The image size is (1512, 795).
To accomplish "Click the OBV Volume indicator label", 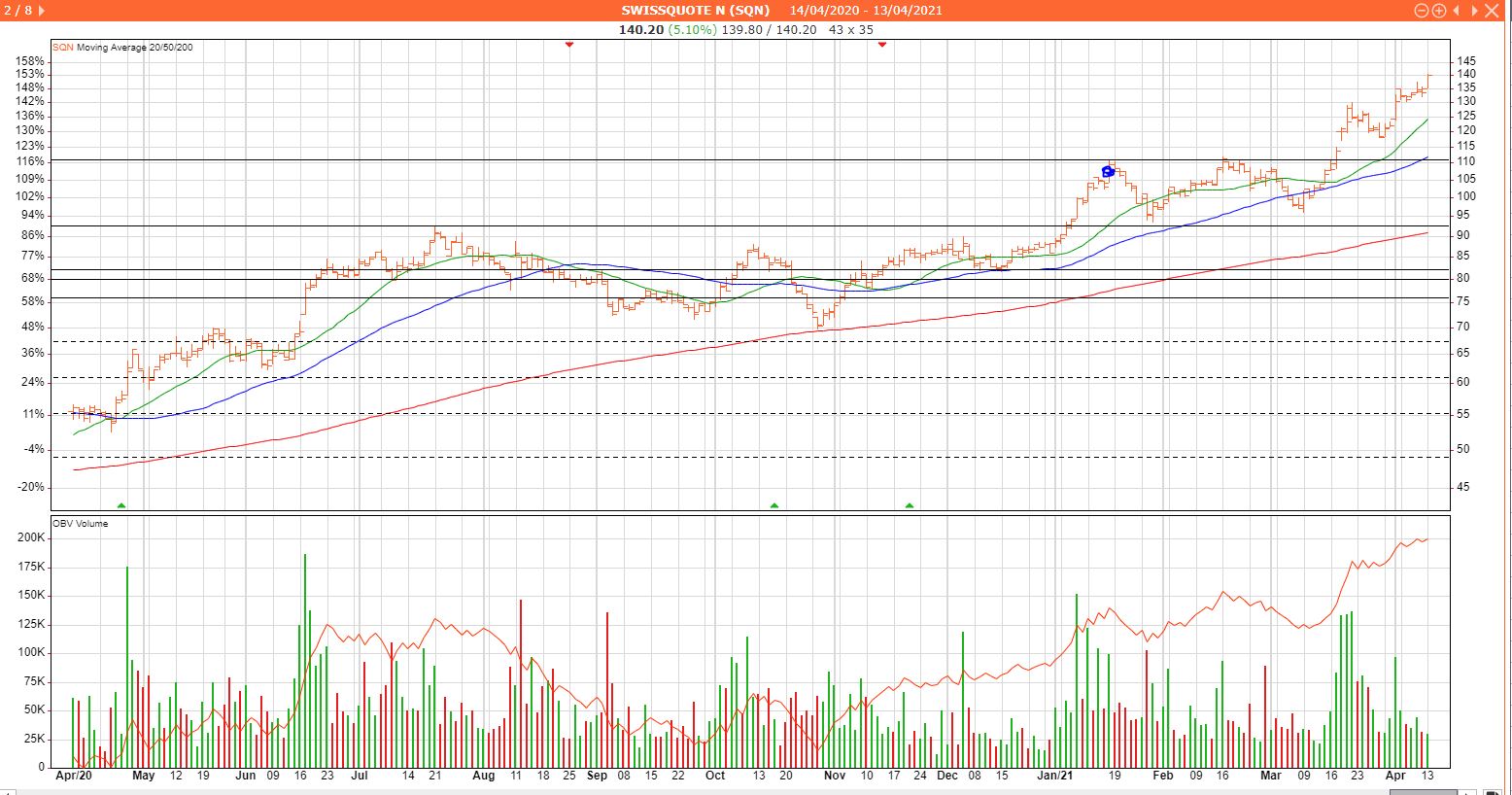I will [x=80, y=524].
